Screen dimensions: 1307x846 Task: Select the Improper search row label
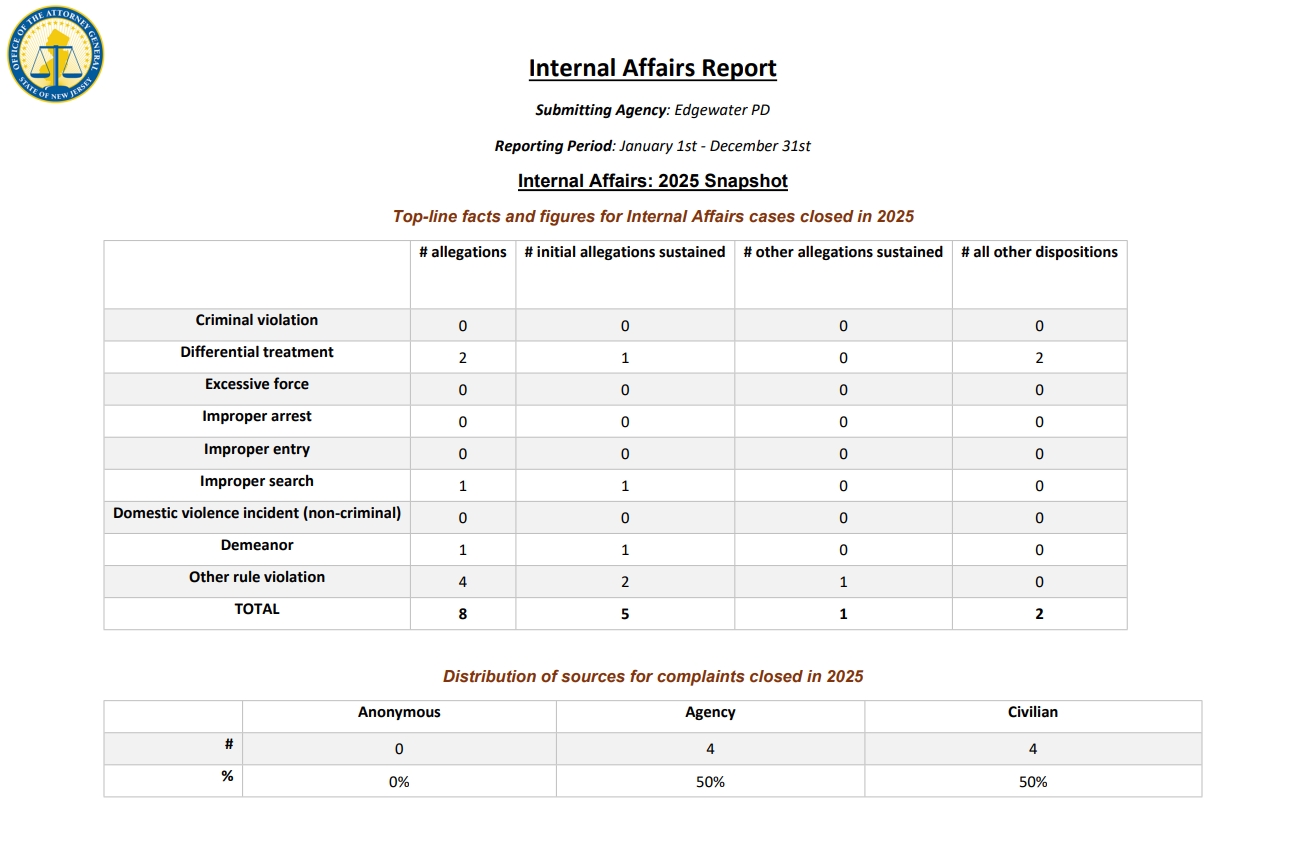tap(257, 481)
